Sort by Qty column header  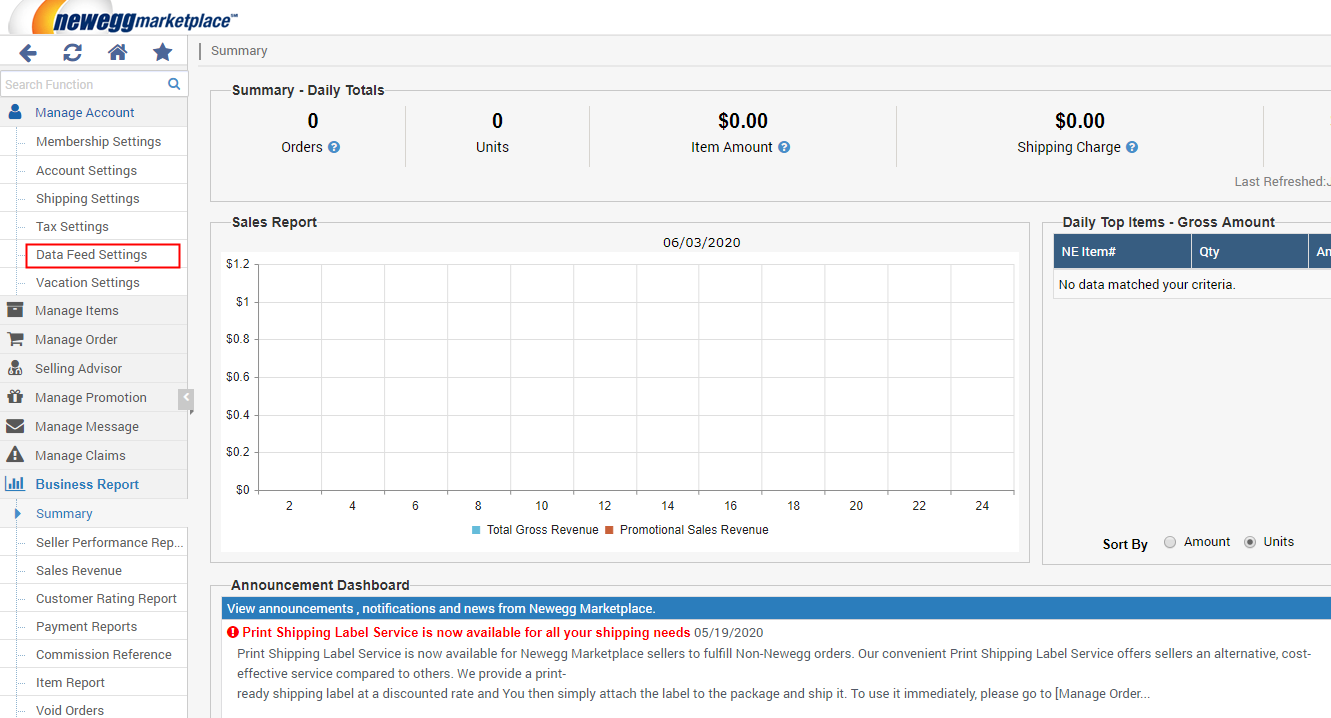[x=1249, y=251]
